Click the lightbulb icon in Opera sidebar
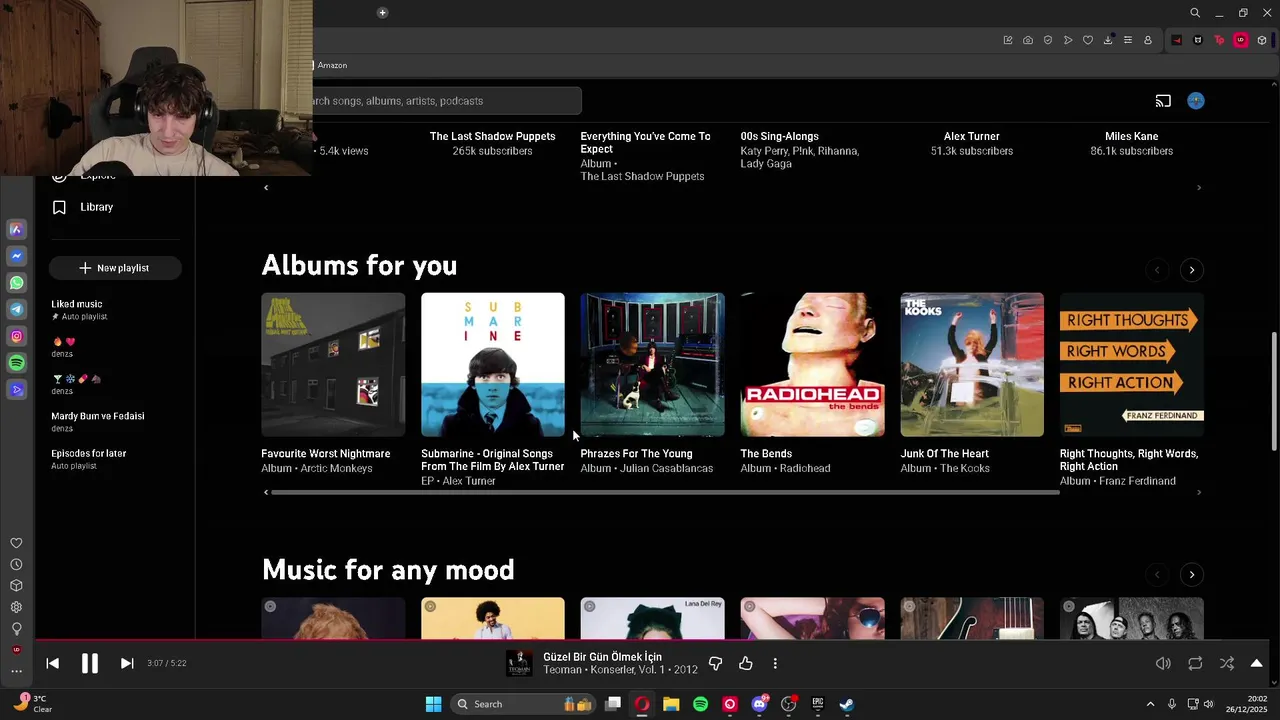This screenshot has height=720, width=1280. [16, 629]
